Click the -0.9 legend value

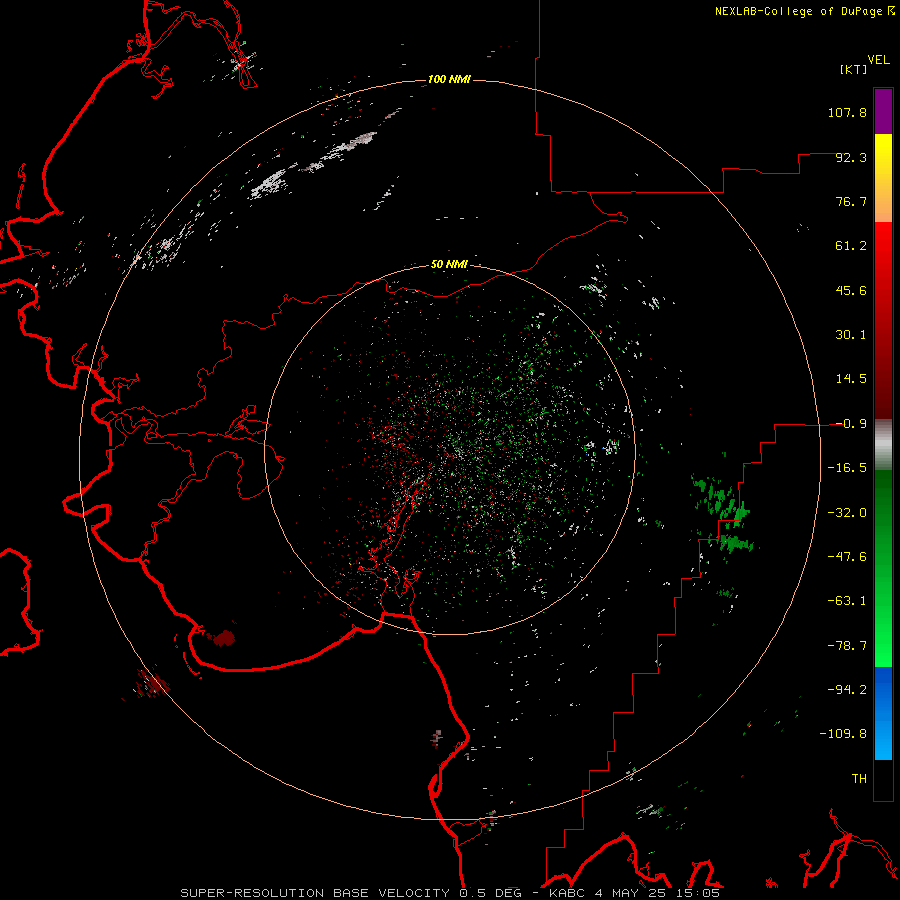851,424
